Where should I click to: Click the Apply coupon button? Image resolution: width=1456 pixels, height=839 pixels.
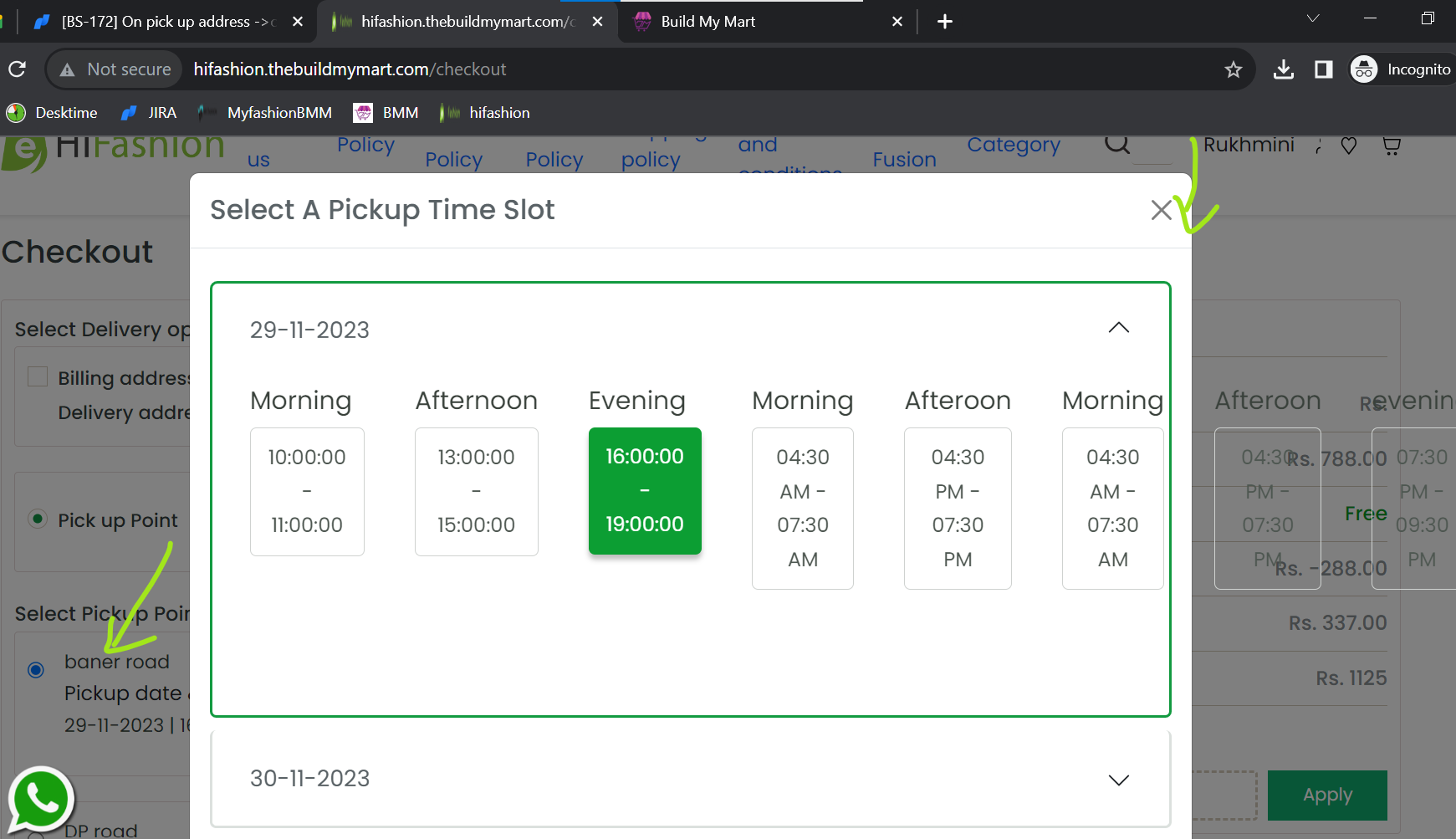pyautogui.click(x=1327, y=796)
